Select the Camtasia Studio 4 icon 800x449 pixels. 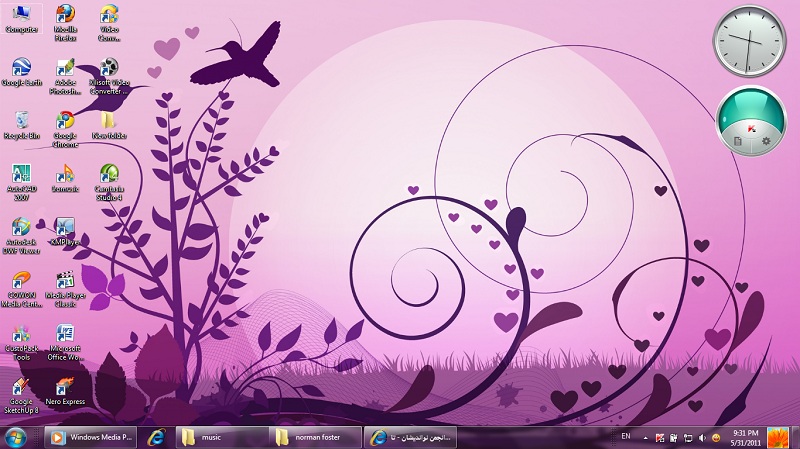[109, 177]
